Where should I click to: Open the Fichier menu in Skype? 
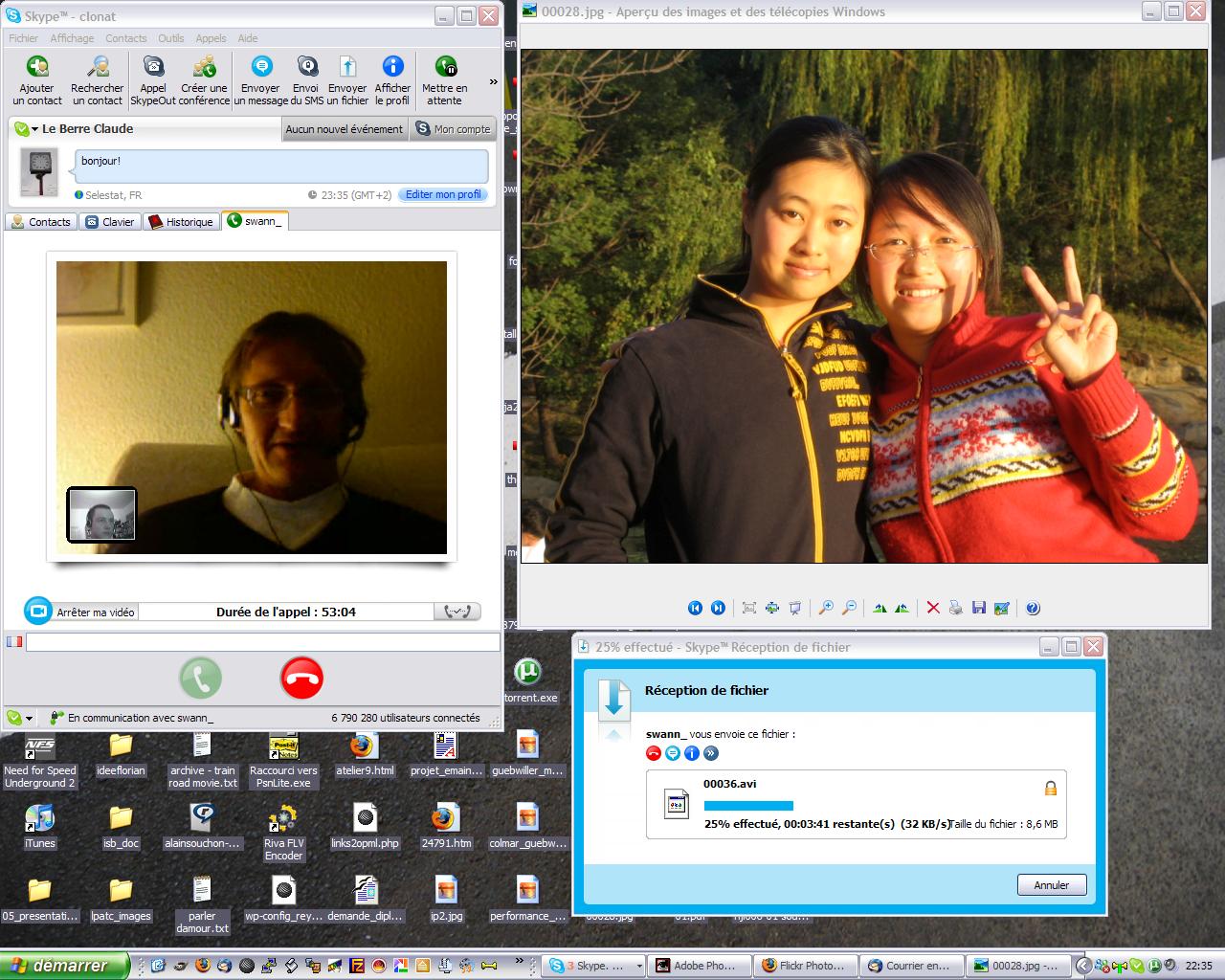click(24, 38)
